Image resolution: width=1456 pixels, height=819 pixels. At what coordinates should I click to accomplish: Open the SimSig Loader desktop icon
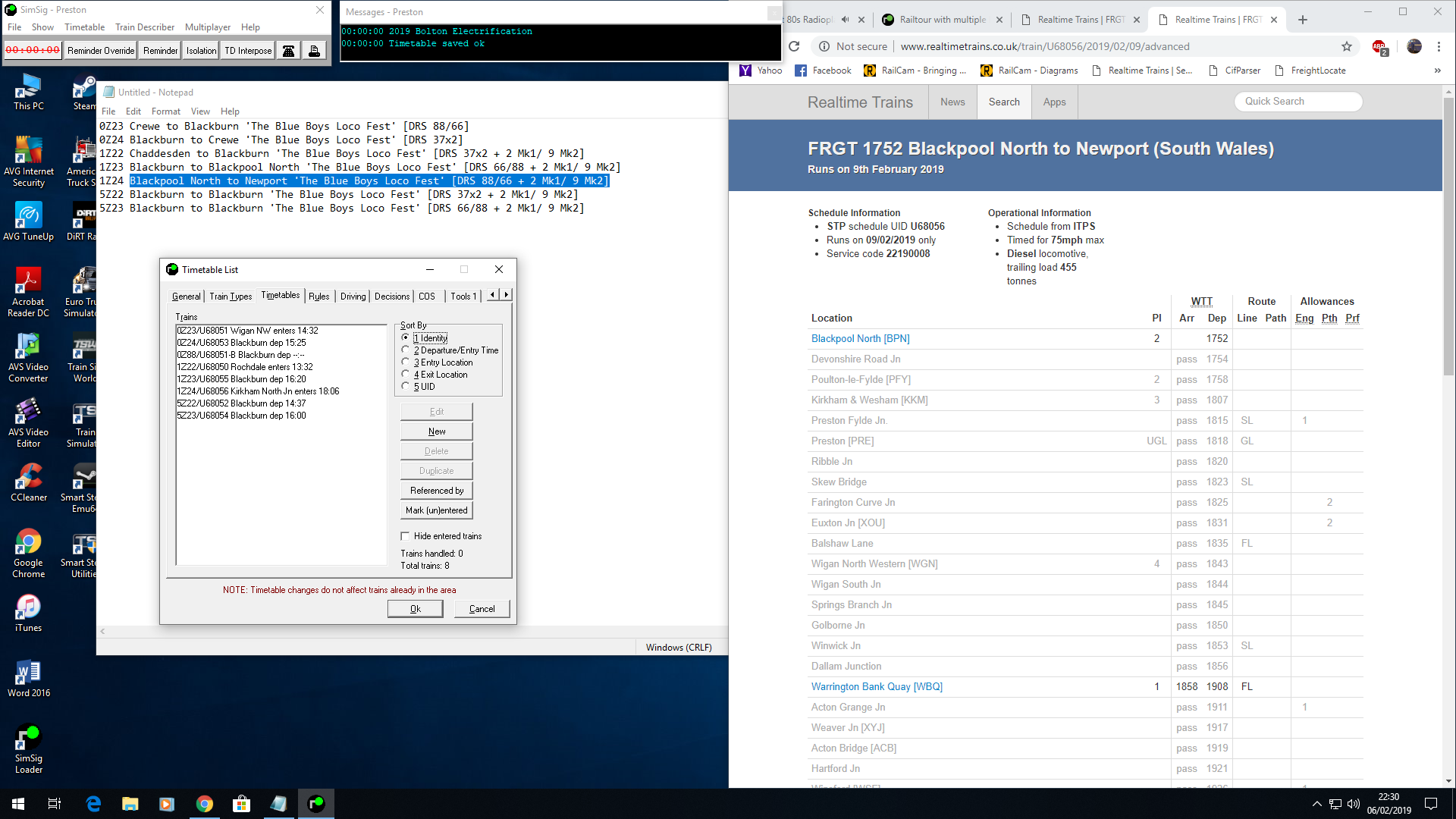pyautogui.click(x=28, y=749)
